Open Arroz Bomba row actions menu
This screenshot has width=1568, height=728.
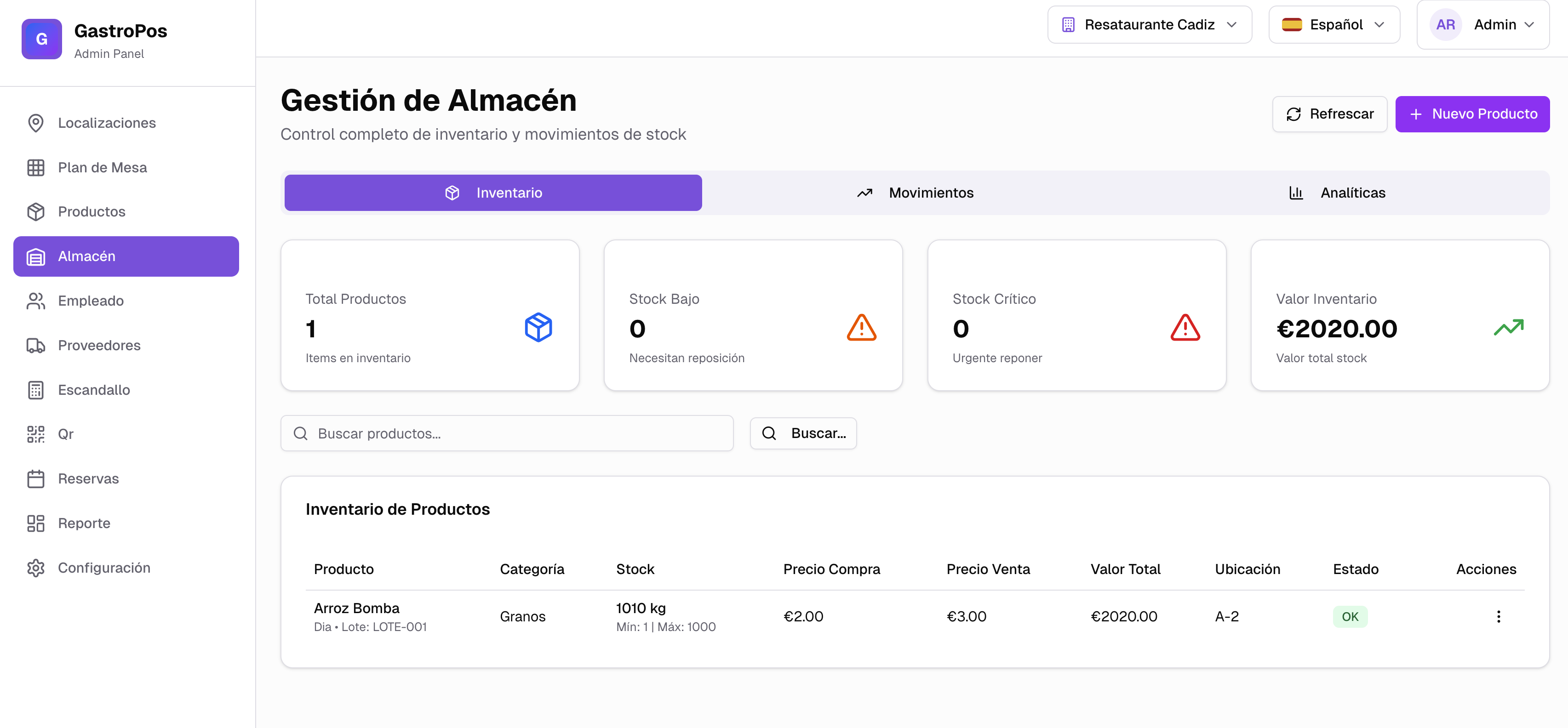[x=1498, y=616]
